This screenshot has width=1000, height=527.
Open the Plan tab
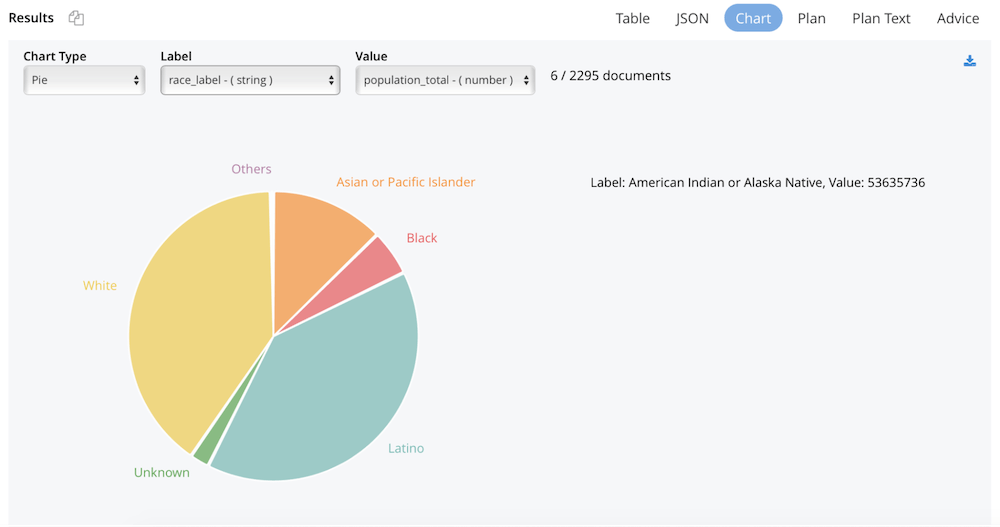click(x=811, y=18)
